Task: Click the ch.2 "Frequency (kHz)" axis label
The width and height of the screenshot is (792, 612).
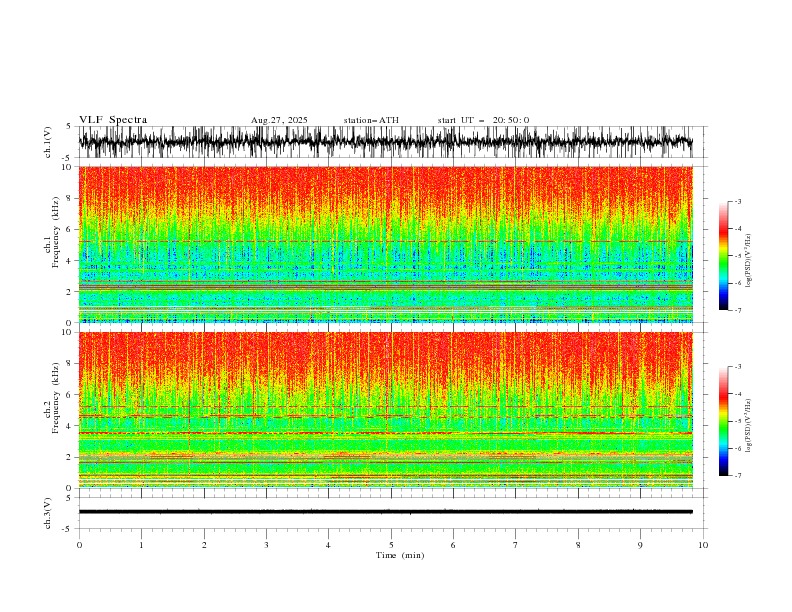Action: (x=56, y=397)
